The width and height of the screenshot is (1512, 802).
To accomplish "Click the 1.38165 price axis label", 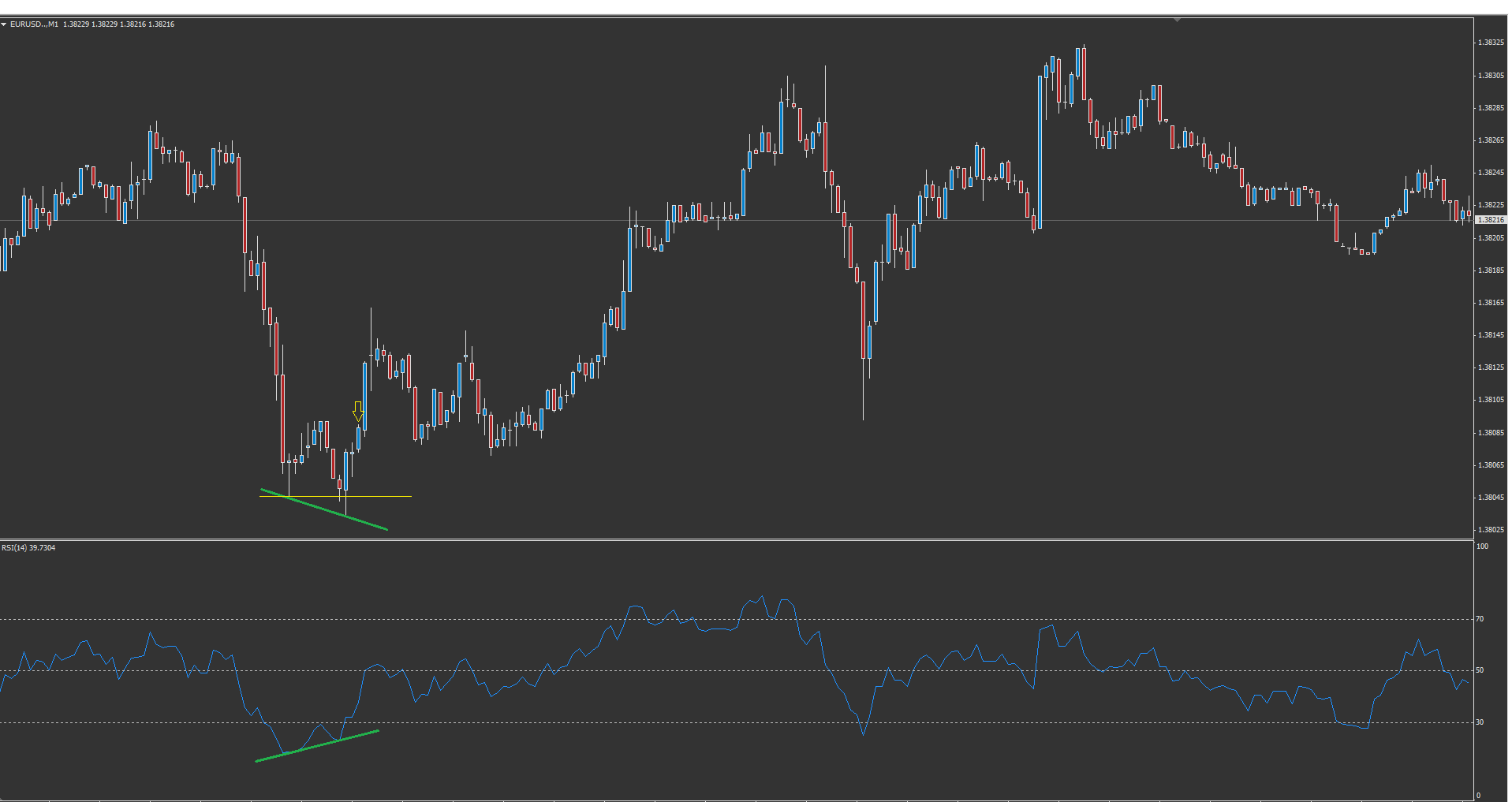I will coord(1491,303).
